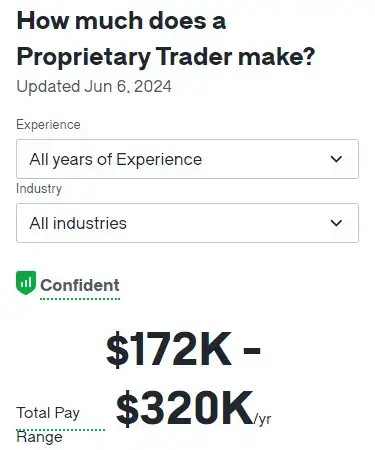Click the chevron arrow in Experience dropdown

pyautogui.click(x=336, y=159)
